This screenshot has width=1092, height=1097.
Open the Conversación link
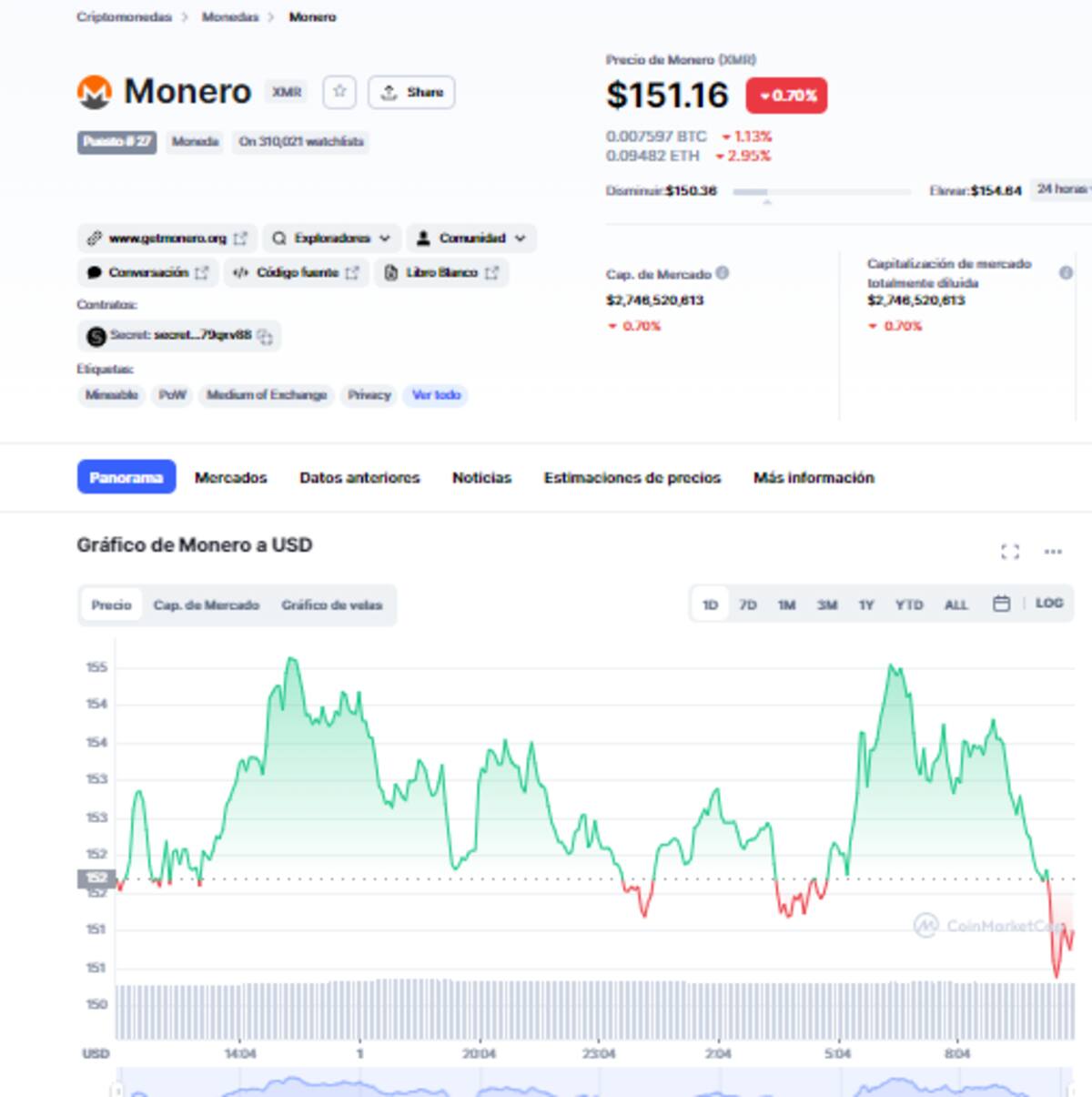[x=147, y=272]
